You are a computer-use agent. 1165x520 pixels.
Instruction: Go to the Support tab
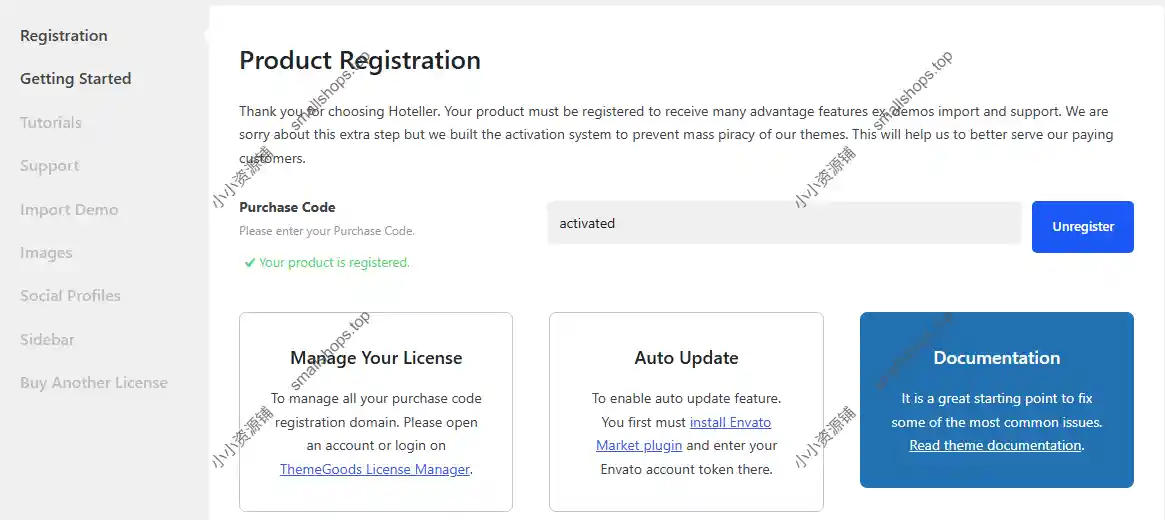[50, 166]
